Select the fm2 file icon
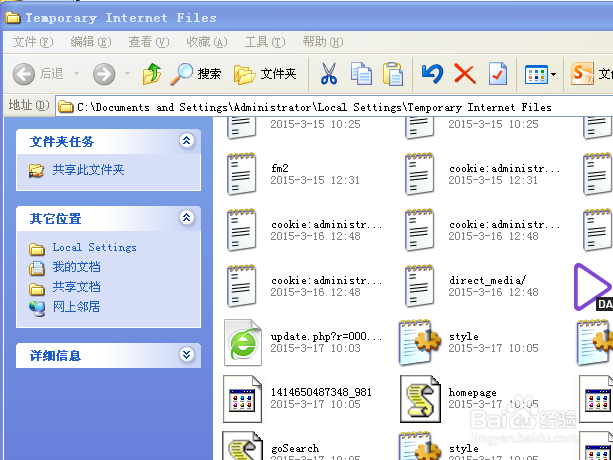This screenshot has height=460, width=613. (241, 174)
